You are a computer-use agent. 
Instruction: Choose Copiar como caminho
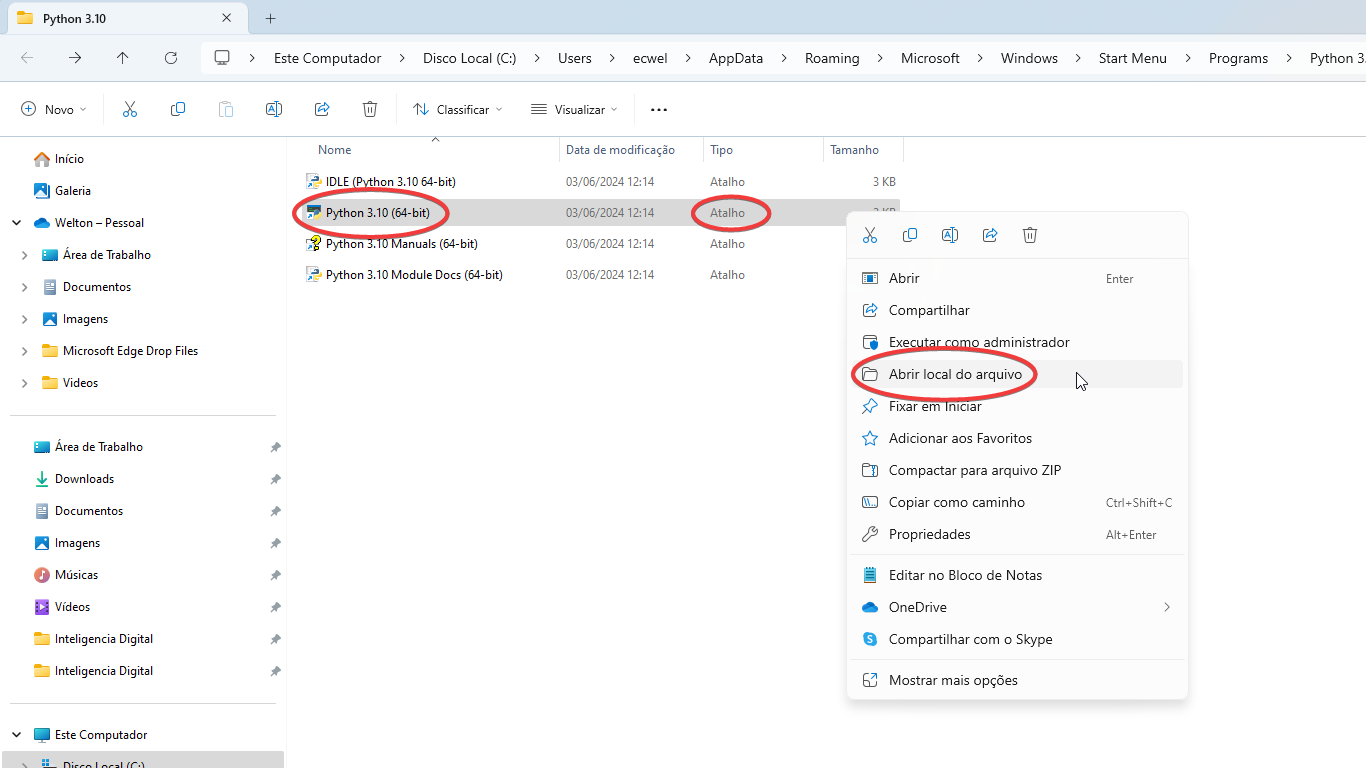click(x=1017, y=503)
